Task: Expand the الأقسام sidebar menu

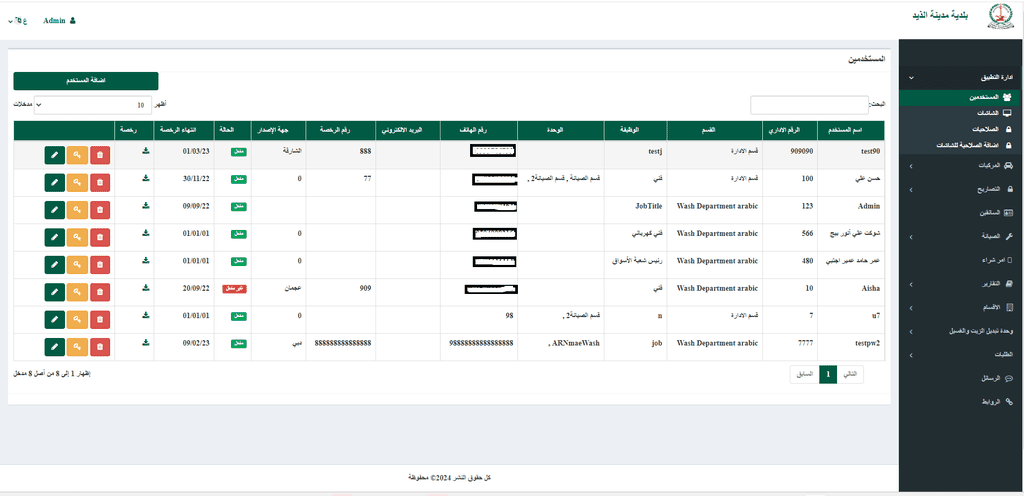Action: [961, 307]
